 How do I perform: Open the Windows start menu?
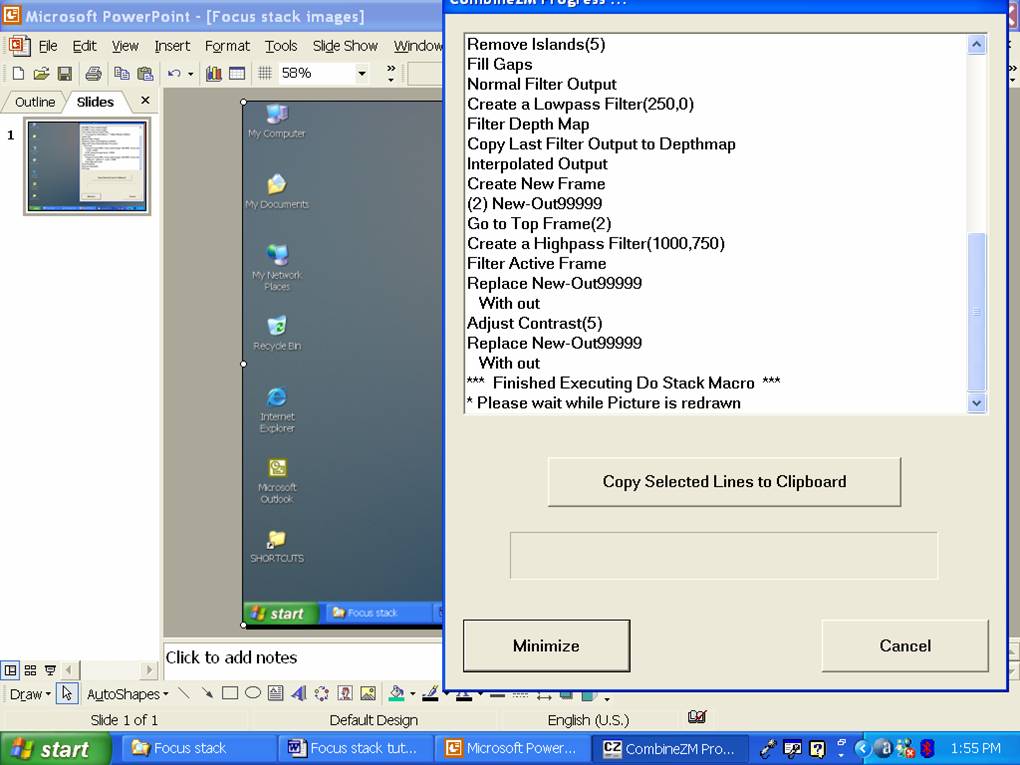(56, 749)
